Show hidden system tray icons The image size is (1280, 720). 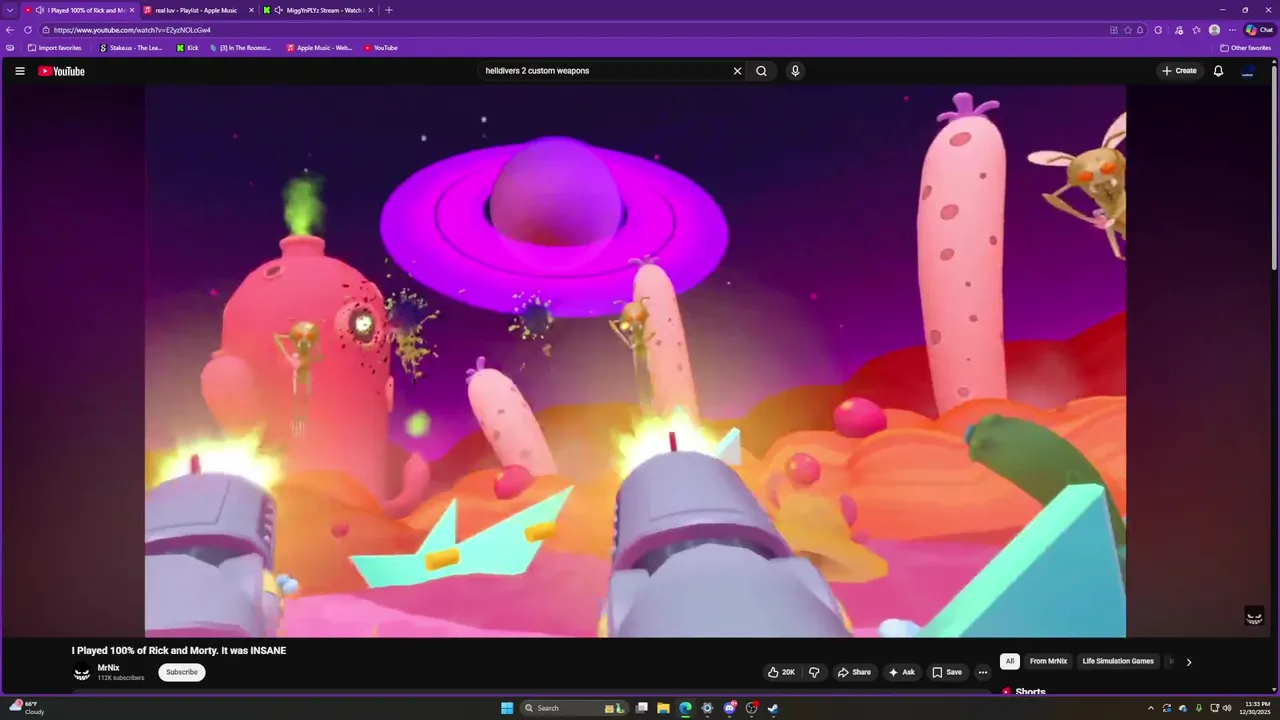click(x=1150, y=708)
